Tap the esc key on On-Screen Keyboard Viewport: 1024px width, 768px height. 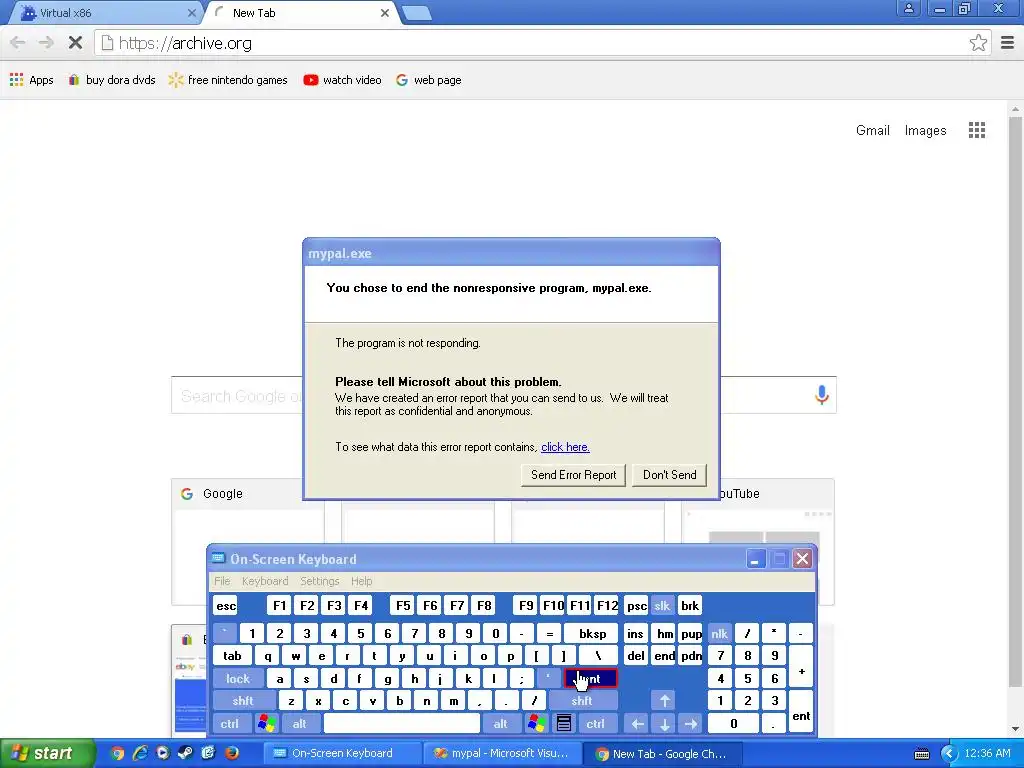pyautogui.click(x=226, y=605)
